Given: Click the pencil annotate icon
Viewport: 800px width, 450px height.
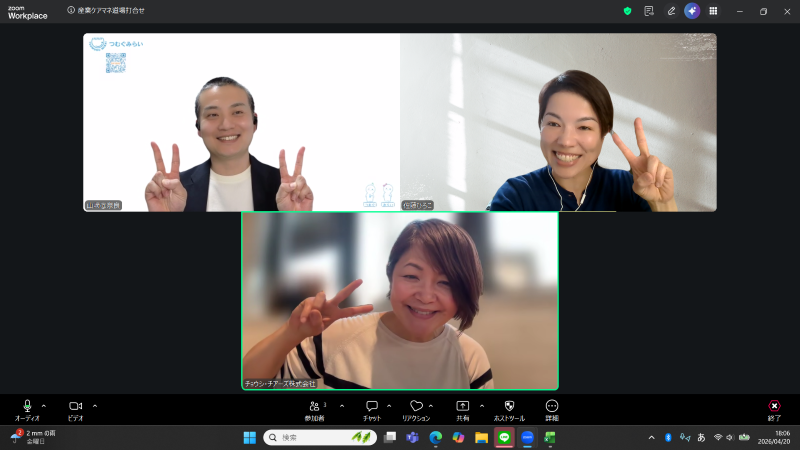Looking at the screenshot, I should coord(671,11).
